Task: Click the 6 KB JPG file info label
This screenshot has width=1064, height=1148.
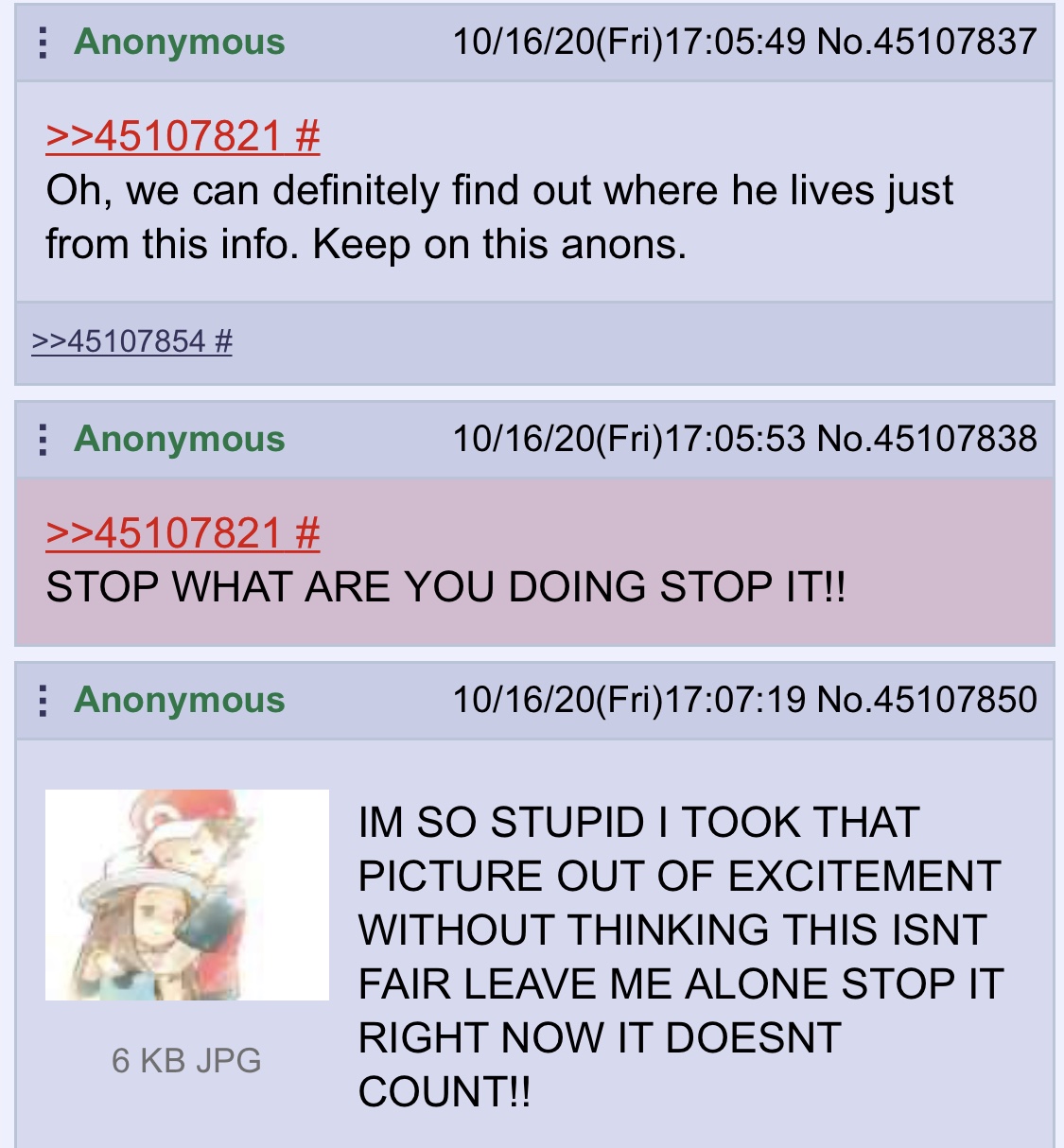Action: tap(186, 1060)
